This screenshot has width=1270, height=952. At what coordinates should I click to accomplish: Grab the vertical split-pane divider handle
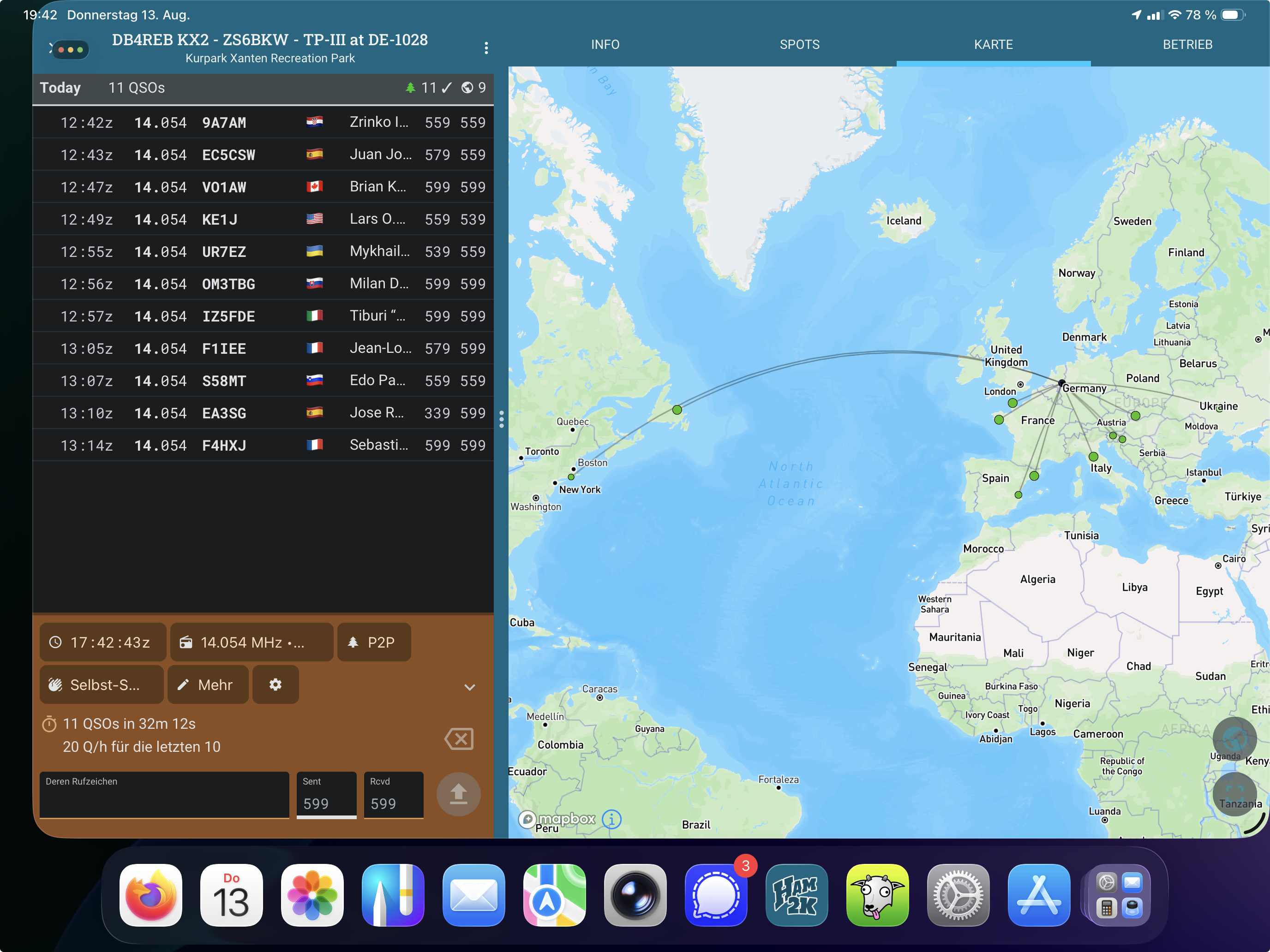[501, 419]
